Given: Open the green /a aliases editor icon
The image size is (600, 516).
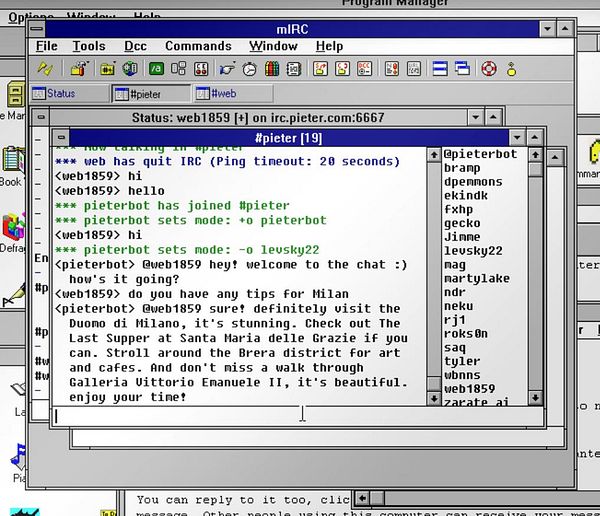Looking at the screenshot, I should [x=156, y=69].
